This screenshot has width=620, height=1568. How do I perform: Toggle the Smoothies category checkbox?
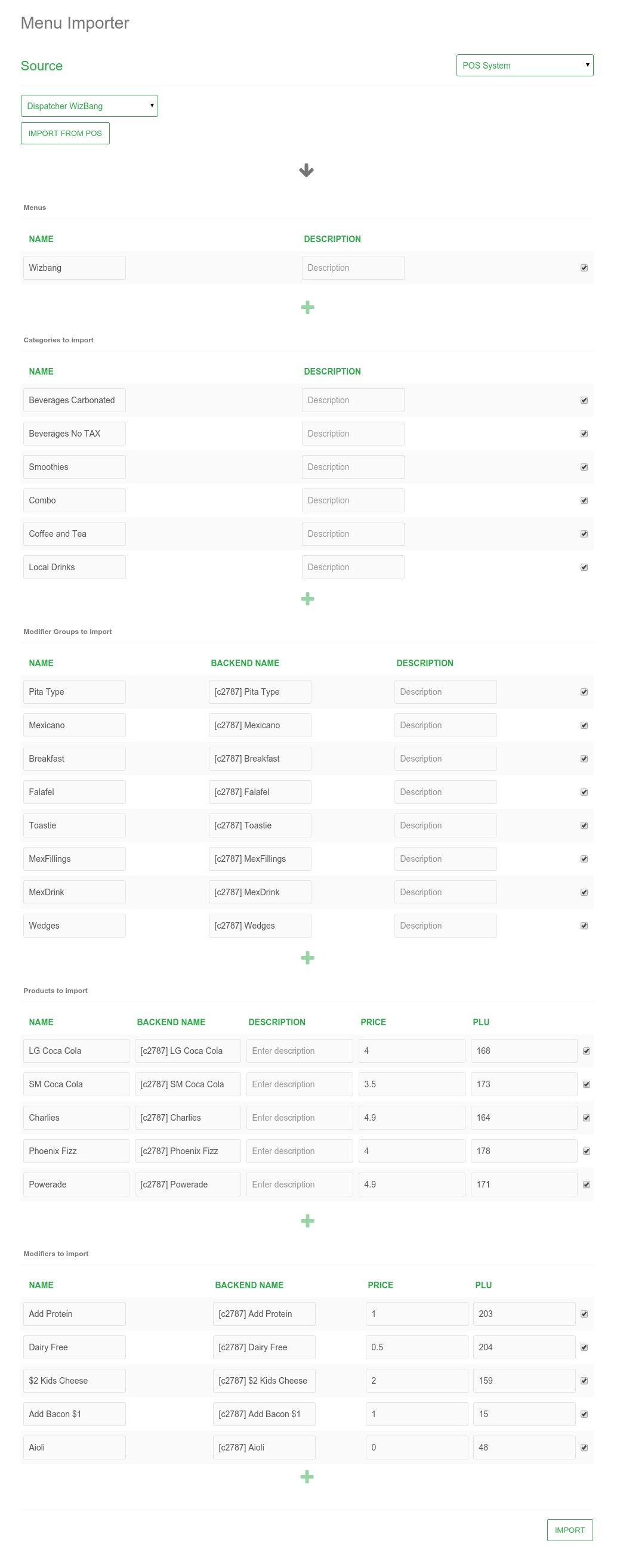(x=584, y=467)
